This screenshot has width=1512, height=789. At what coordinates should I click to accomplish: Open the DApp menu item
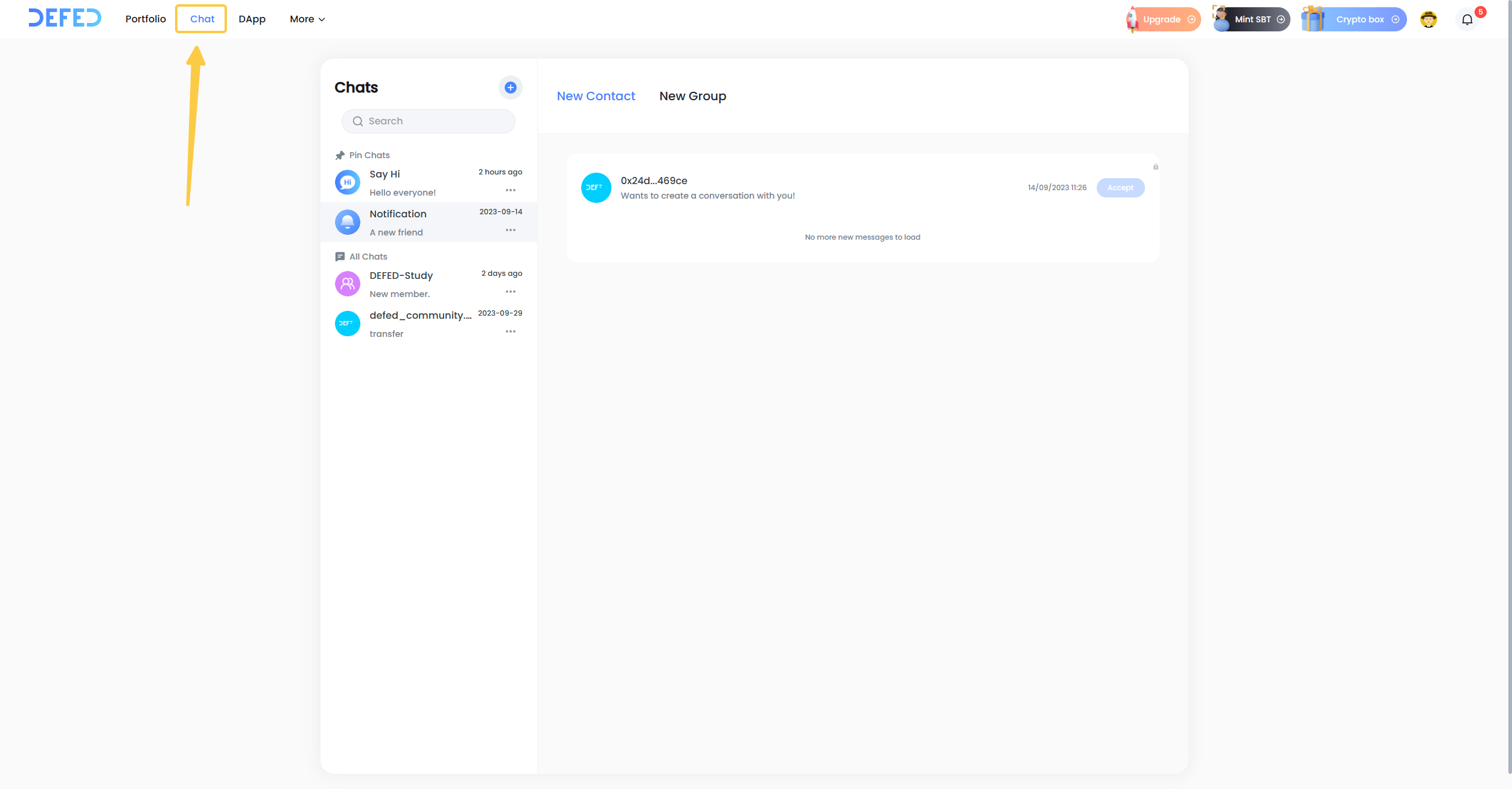(252, 19)
